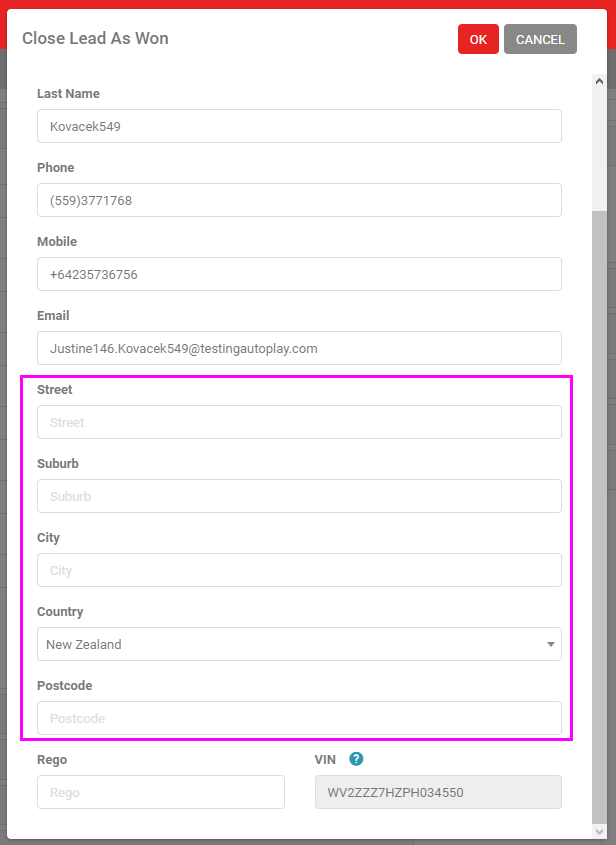Image resolution: width=616 pixels, height=845 pixels.
Task: Click the Close Lead As Won title
Action: click(x=95, y=38)
